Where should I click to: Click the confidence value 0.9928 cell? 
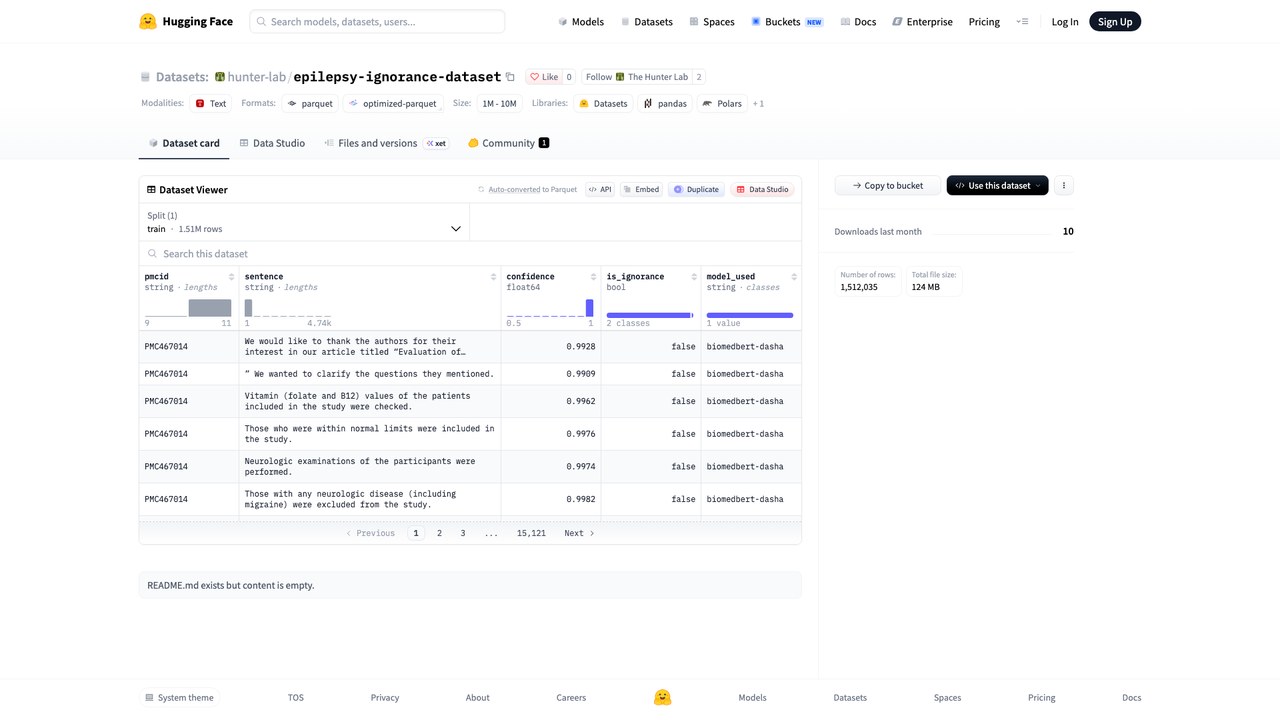pyautogui.click(x=551, y=347)
